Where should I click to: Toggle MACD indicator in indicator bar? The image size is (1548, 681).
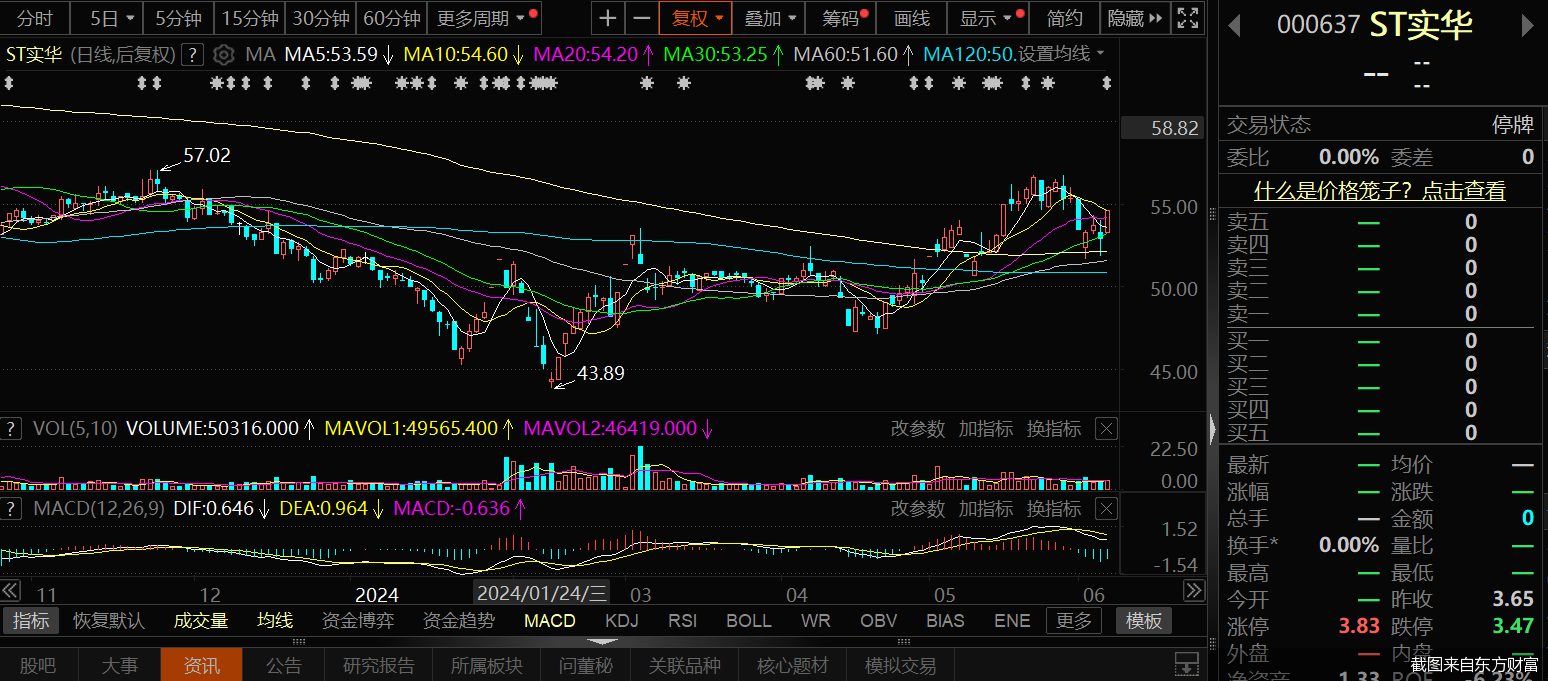pos(550,621)
